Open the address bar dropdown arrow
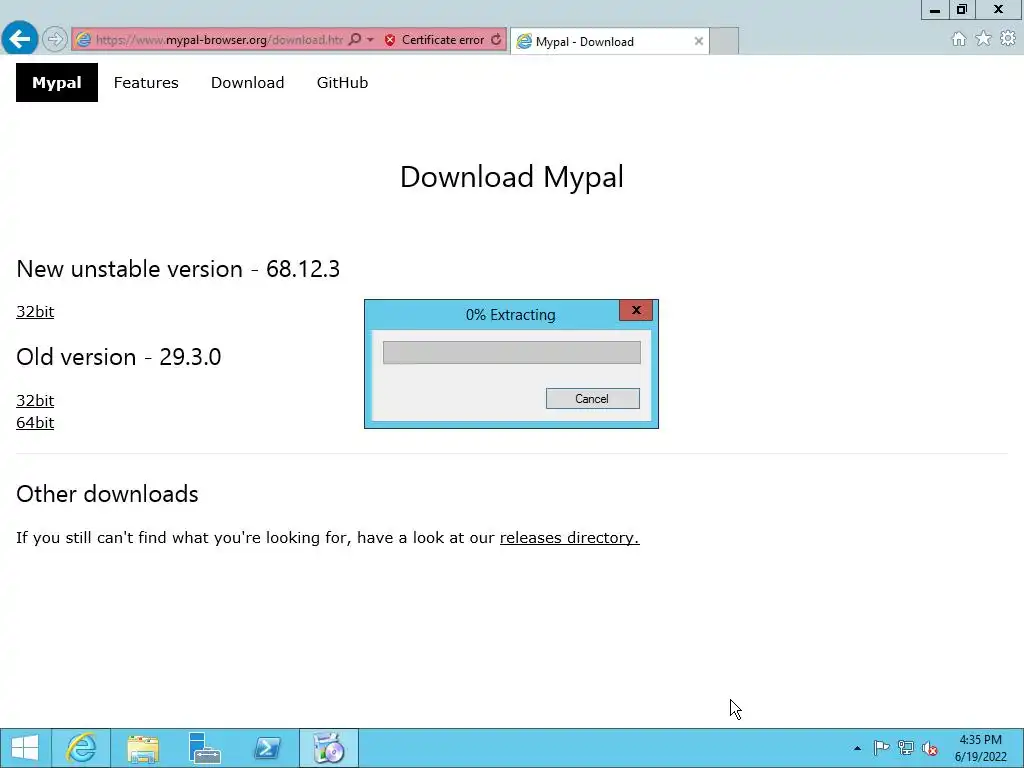This screenshot has width=1024, height=768. (x=370, y=39)
